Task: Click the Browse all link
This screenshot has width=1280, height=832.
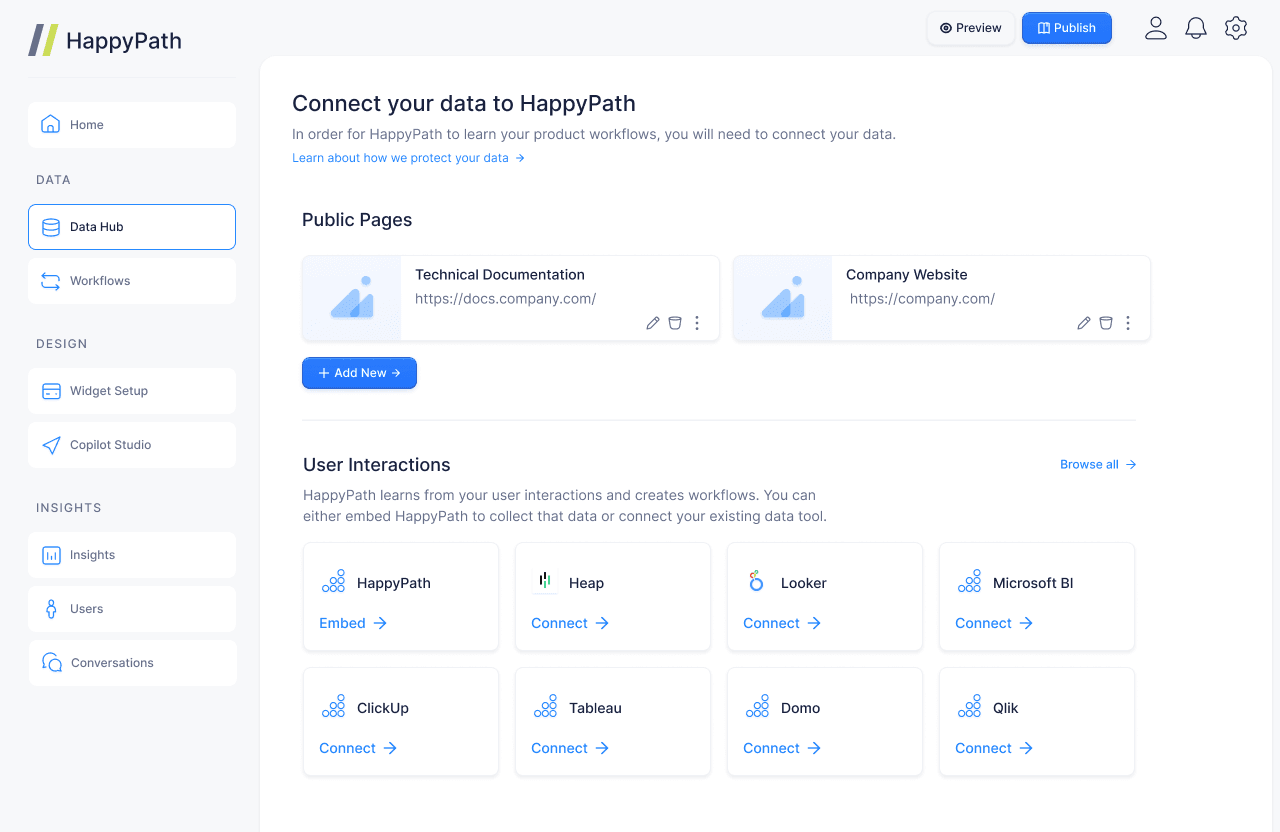Action: click(1098, 464)
